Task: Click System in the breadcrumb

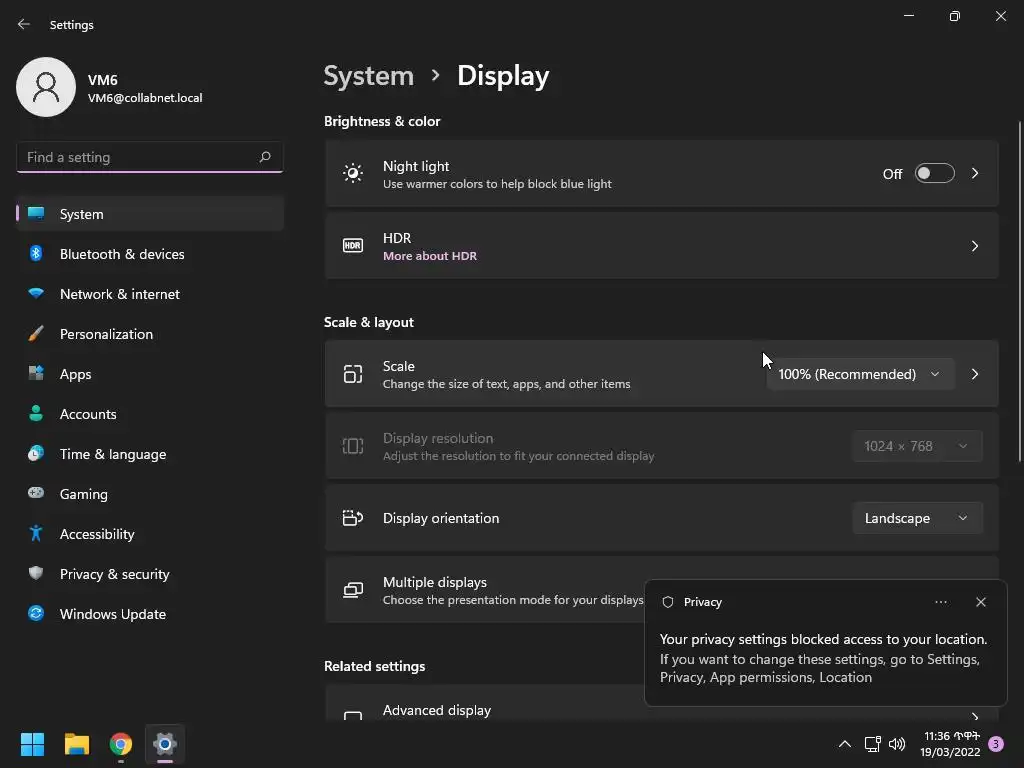Action: point(368,76)
